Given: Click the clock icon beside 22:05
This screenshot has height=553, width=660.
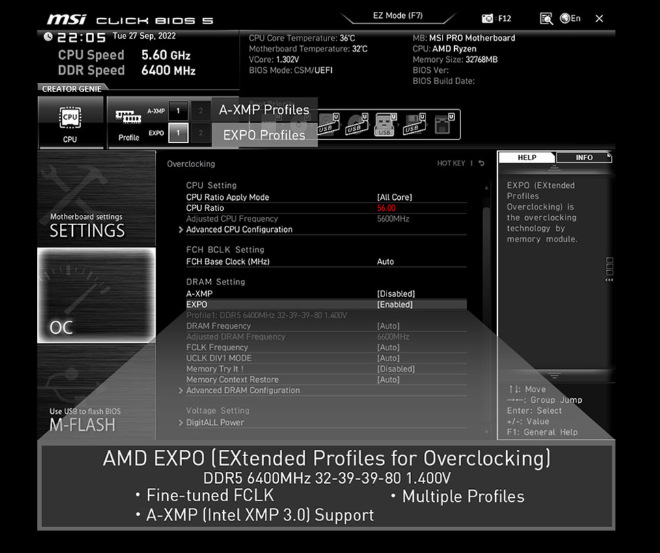Looking at the screenshot, I should pos(48,37).
